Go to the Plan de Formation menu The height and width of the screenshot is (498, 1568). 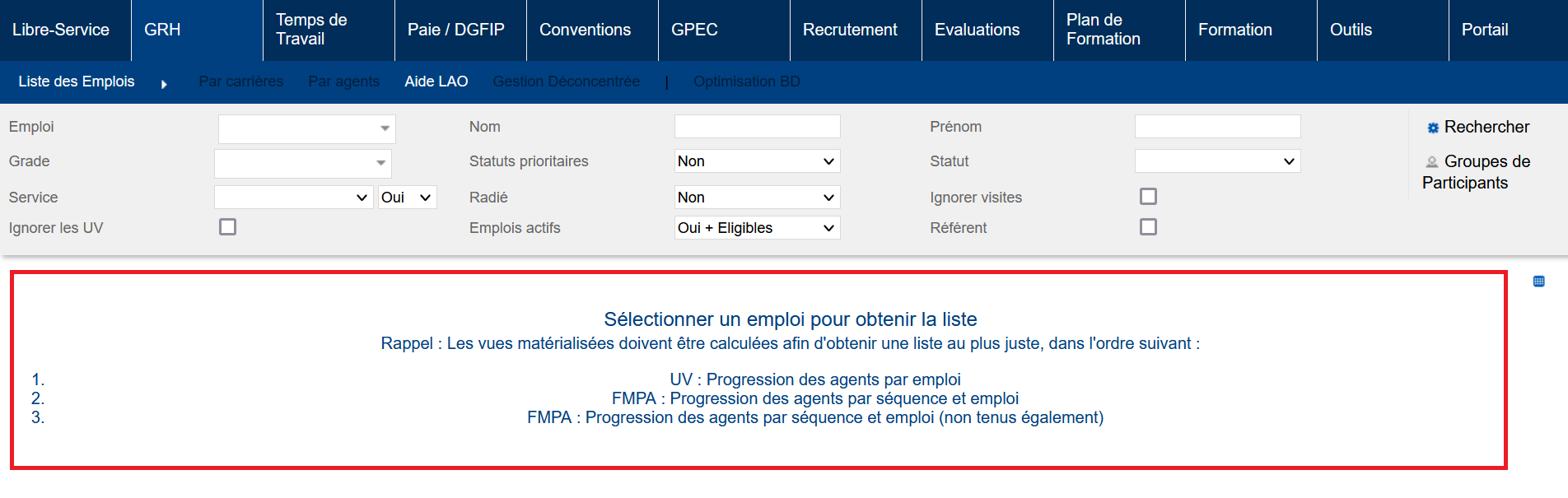(x=1103, y=30)
